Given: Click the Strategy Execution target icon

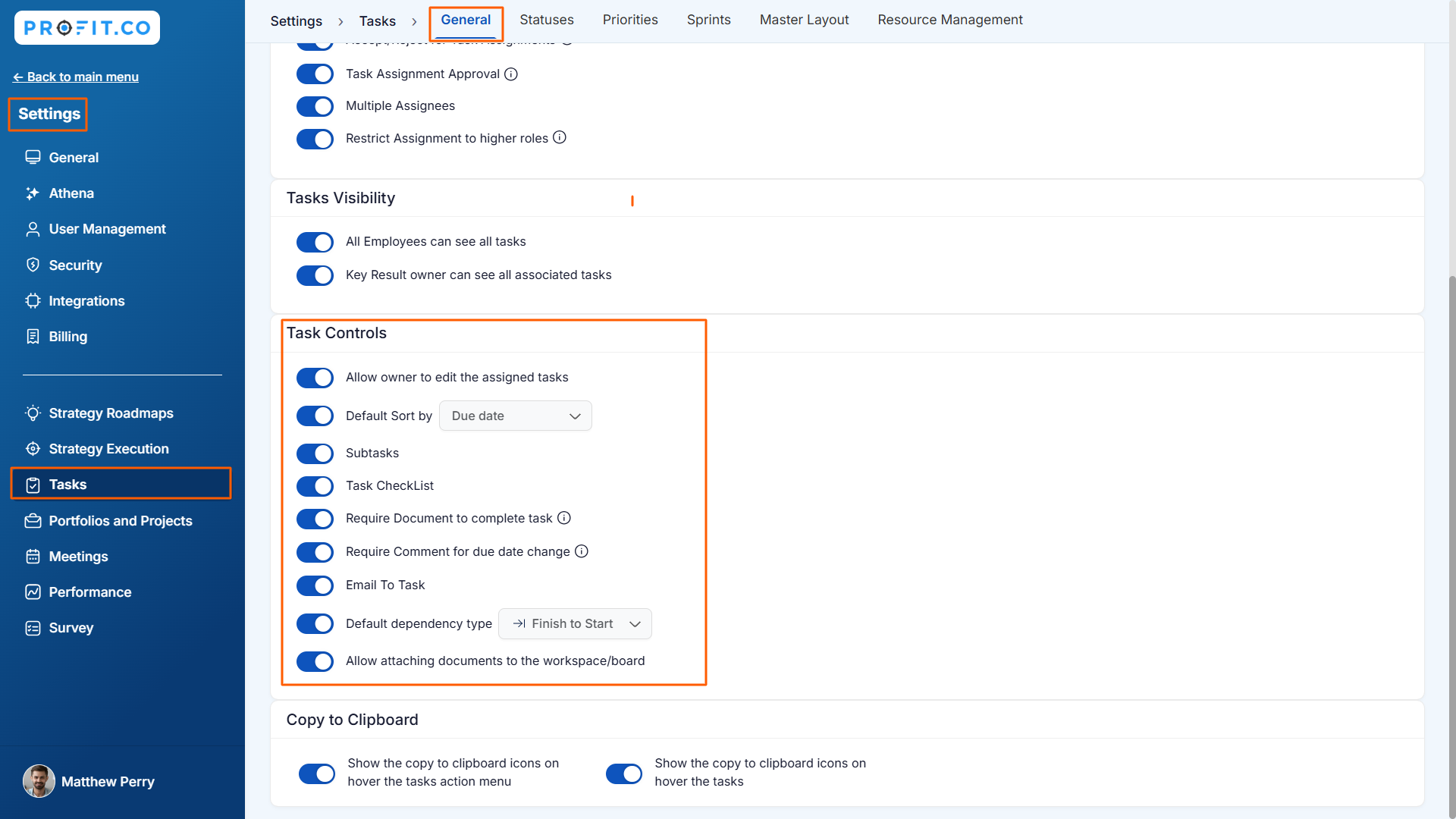Looking at the screenshot, I should 33,449.
